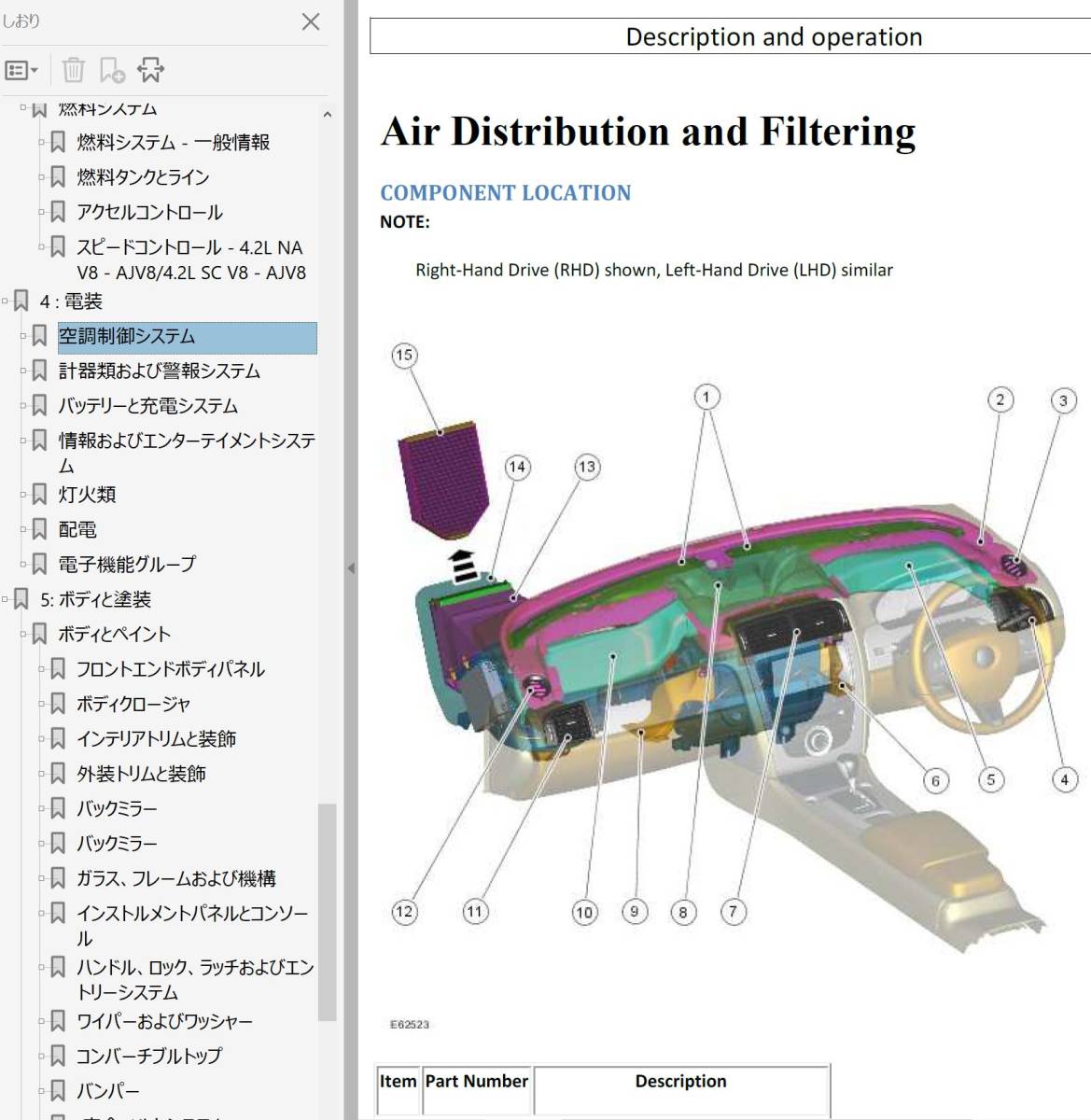Expand the 計器類および警報システム node
Viewport: 1091px width, 1120px height.
click(23, 371)
